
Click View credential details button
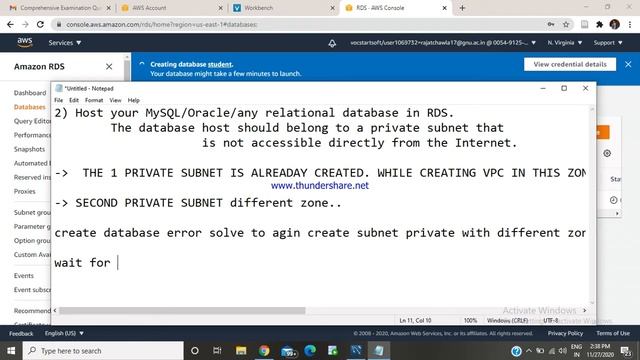click(570, 64)
